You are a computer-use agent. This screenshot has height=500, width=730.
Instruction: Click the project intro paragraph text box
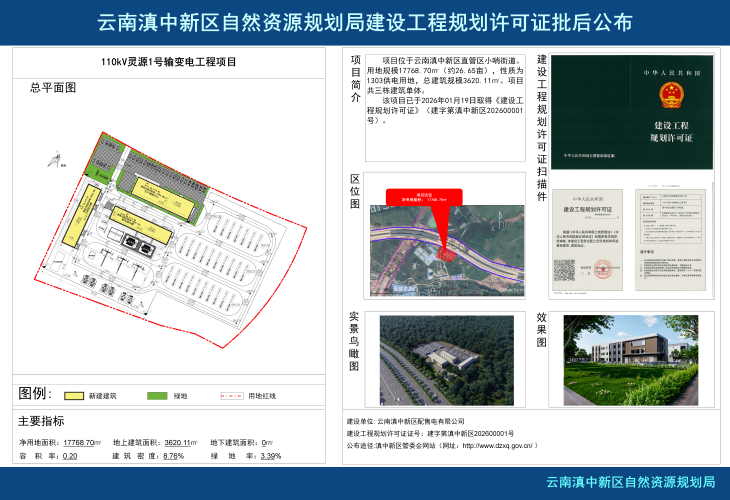(446, 108)
